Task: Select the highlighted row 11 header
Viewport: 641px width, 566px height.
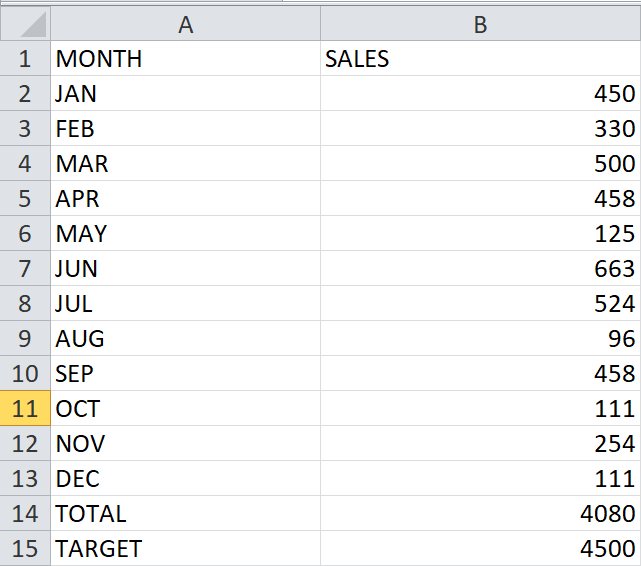Action: point(25,409)
